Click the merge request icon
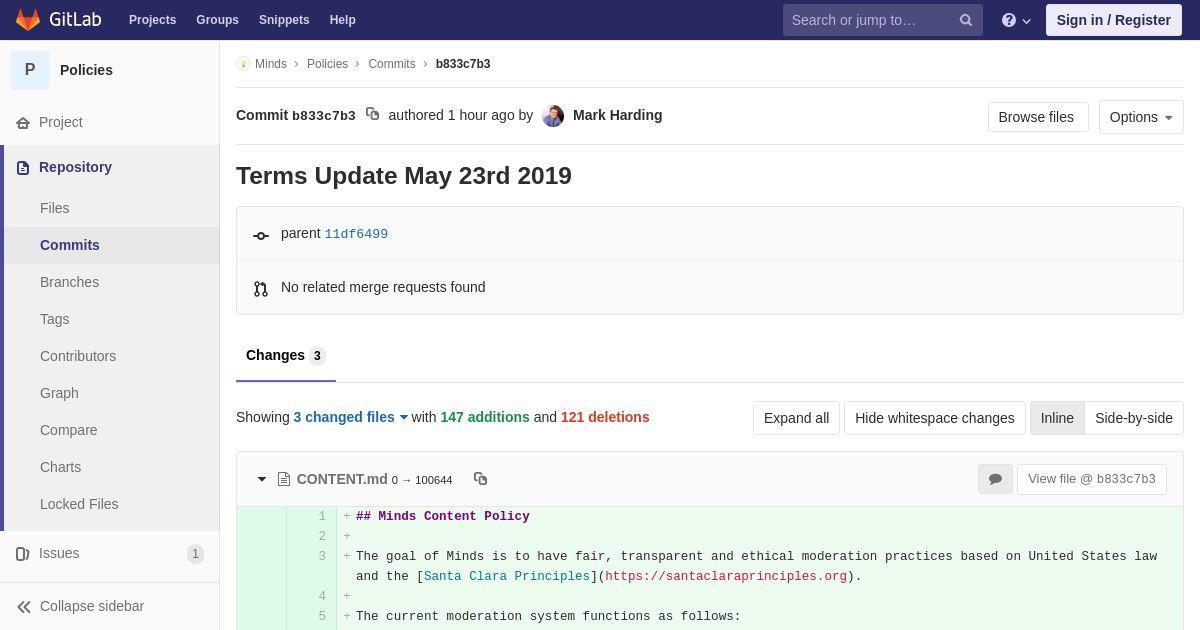 (261, 289)
